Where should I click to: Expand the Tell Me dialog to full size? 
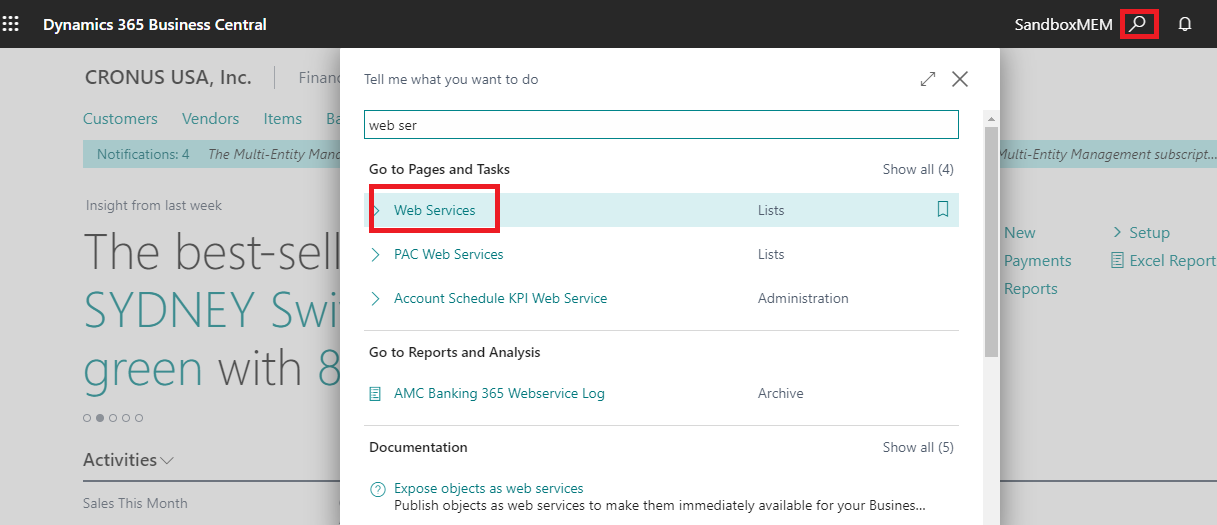(x=928, y=79)
